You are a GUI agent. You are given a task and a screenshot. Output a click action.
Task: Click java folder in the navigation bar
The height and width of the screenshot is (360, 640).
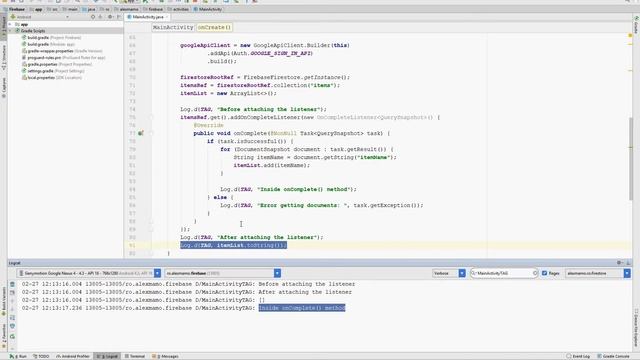(89, 9)
